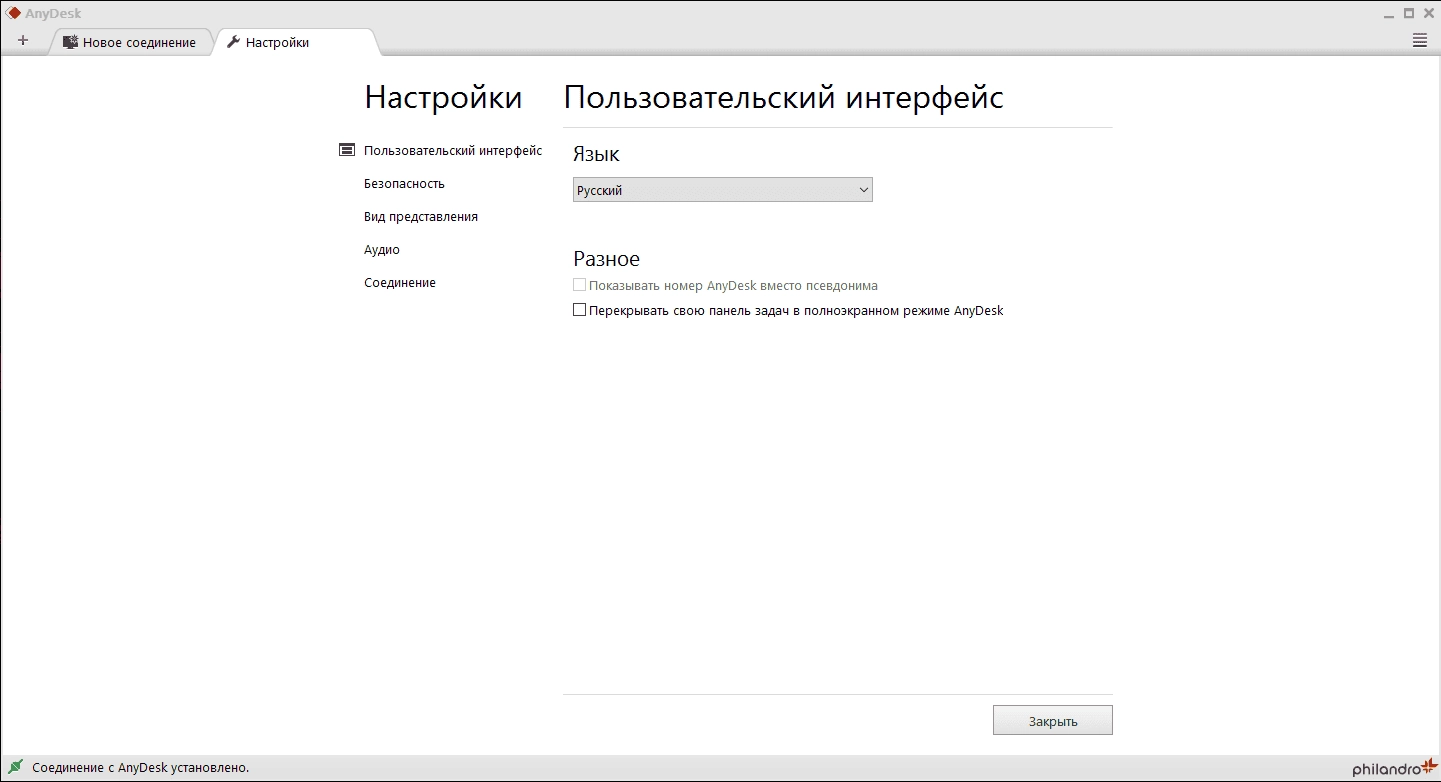Image resolution: width=1441 pixels, height=782 pixels.
Task: Click the Пользовательский интерфейс sidebar icon
Action: coord(347,150)
